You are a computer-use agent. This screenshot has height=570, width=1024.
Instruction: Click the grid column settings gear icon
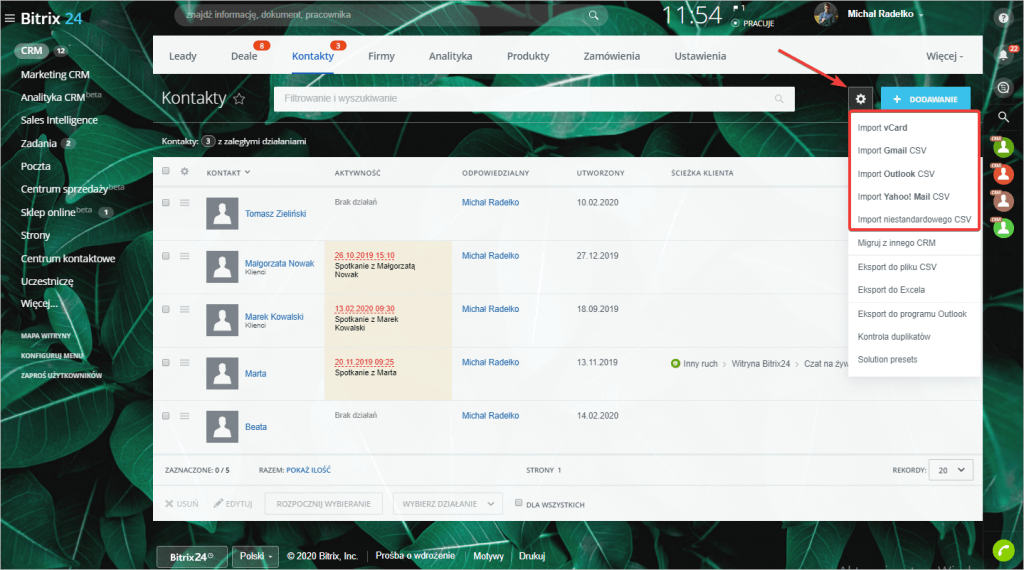pos(184,172)
